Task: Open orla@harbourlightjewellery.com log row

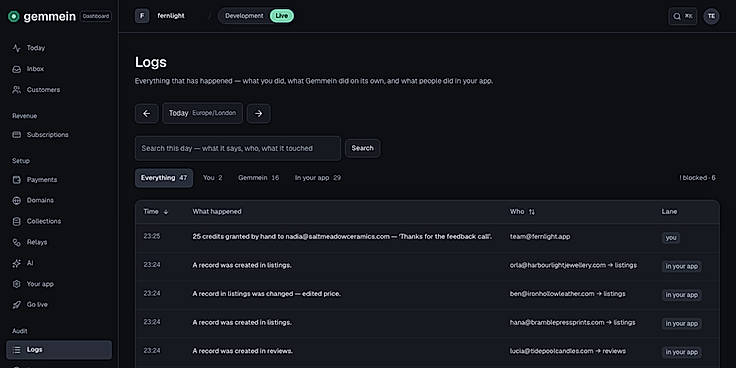Action: click(x=427, y=266)
